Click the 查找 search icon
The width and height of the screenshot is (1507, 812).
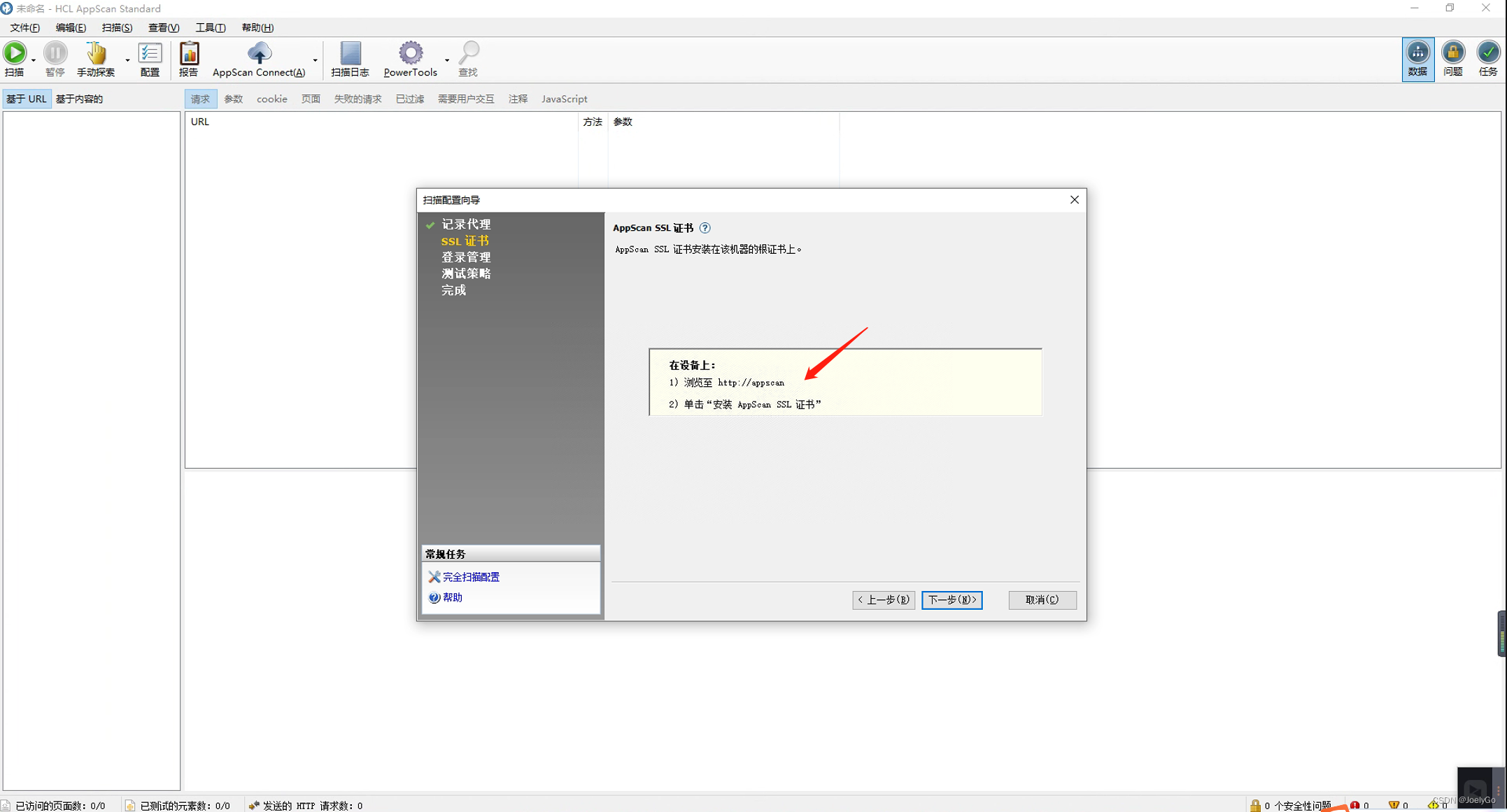pos(468,52)
